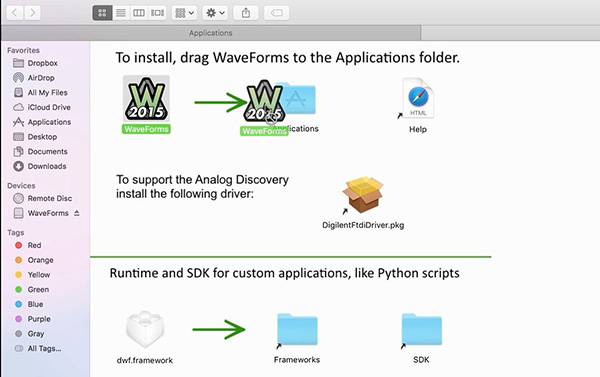Open the item arrangement dropdown
600x377 pixels.
pyautogui.click(x=184, y=13)
